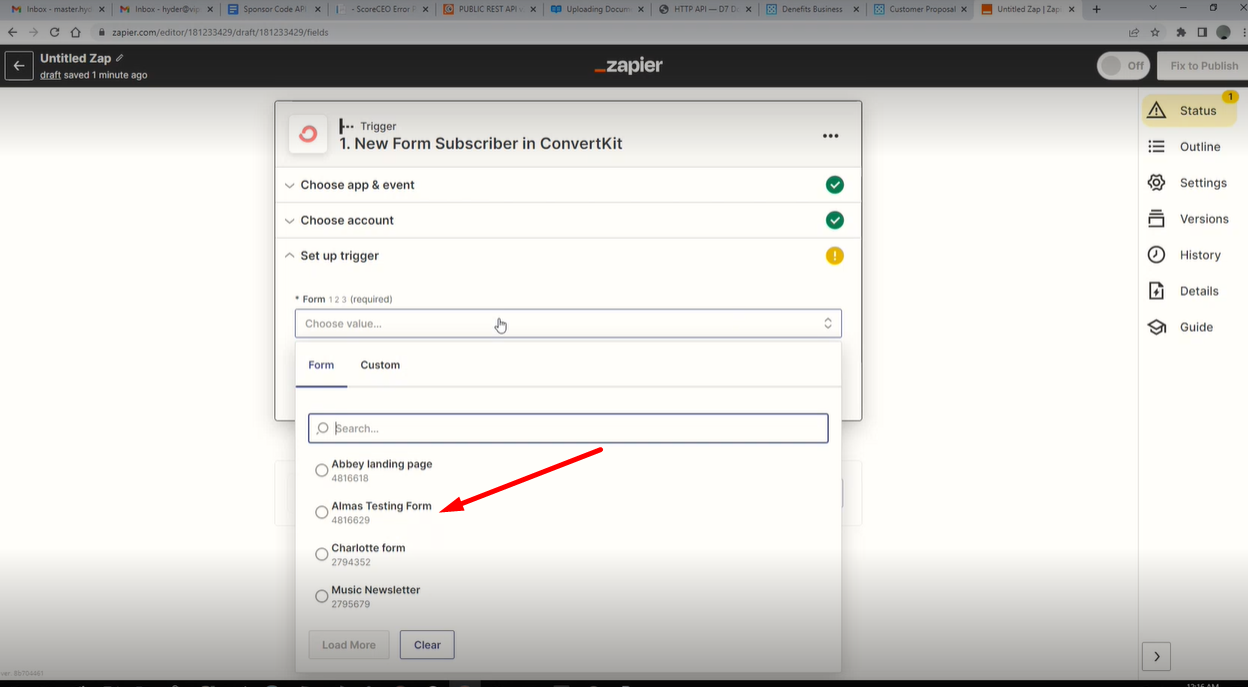Click green checkmark beside Choose account

(835, 220)
